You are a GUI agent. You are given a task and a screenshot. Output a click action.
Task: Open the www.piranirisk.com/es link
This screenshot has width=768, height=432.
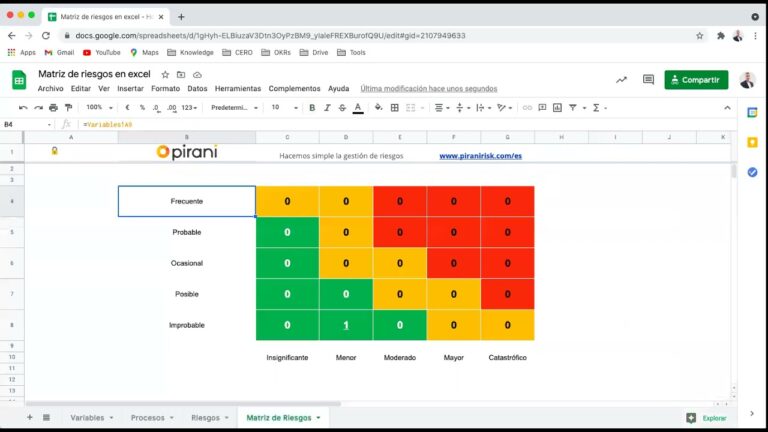tap(480, 156)
